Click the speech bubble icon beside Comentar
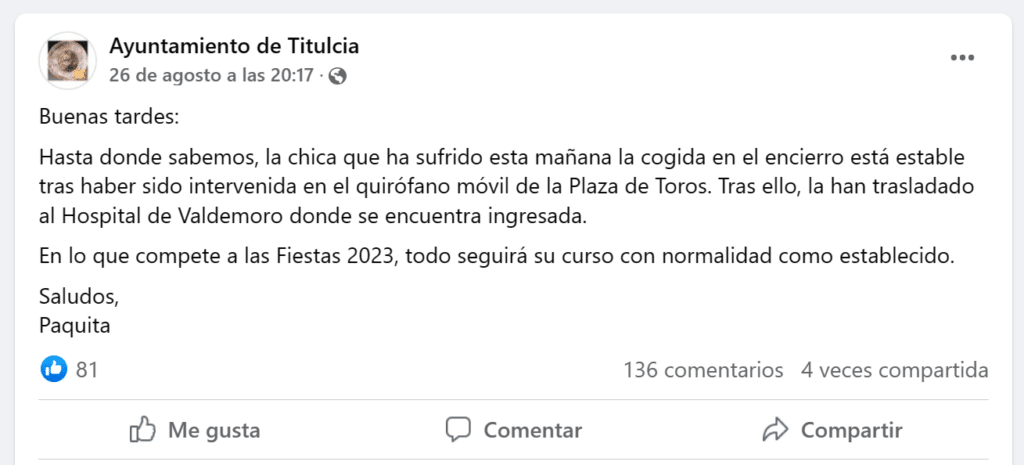 click(x=458, y=430)
